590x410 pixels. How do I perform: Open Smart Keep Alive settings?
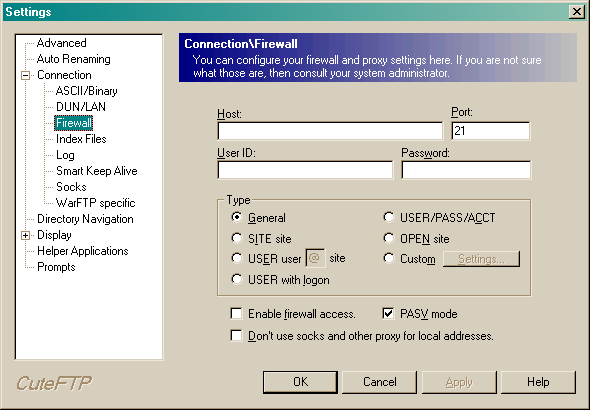point(97,171)
